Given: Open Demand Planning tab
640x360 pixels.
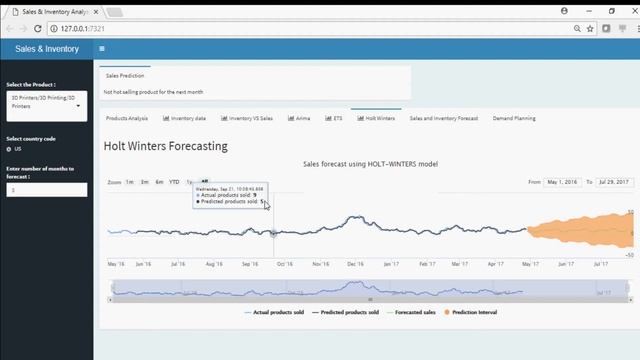Looking at the screenshot, I should click(x=514, y=118).
